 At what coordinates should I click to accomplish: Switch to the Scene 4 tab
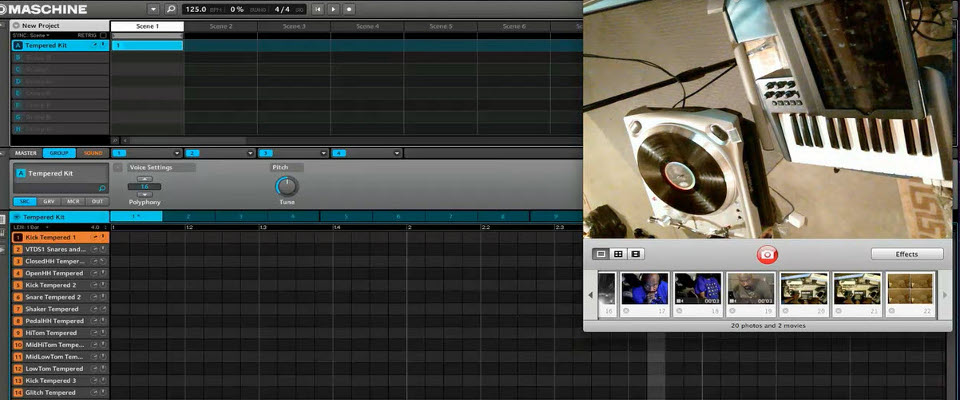(367, 26)
